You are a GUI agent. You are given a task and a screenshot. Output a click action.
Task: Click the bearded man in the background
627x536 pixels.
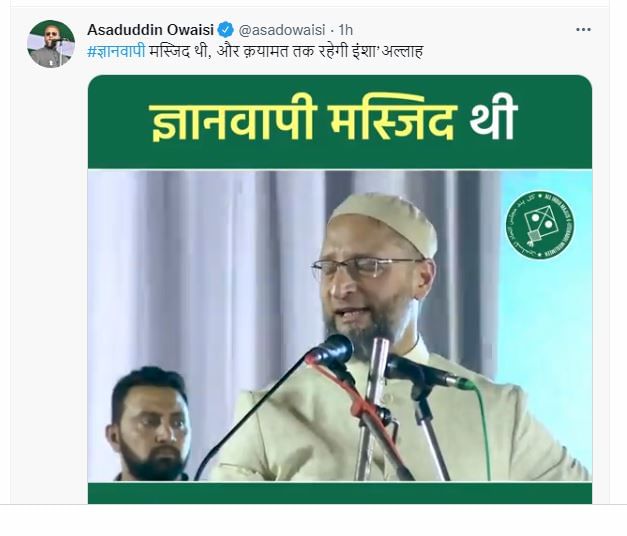[150, 424]
